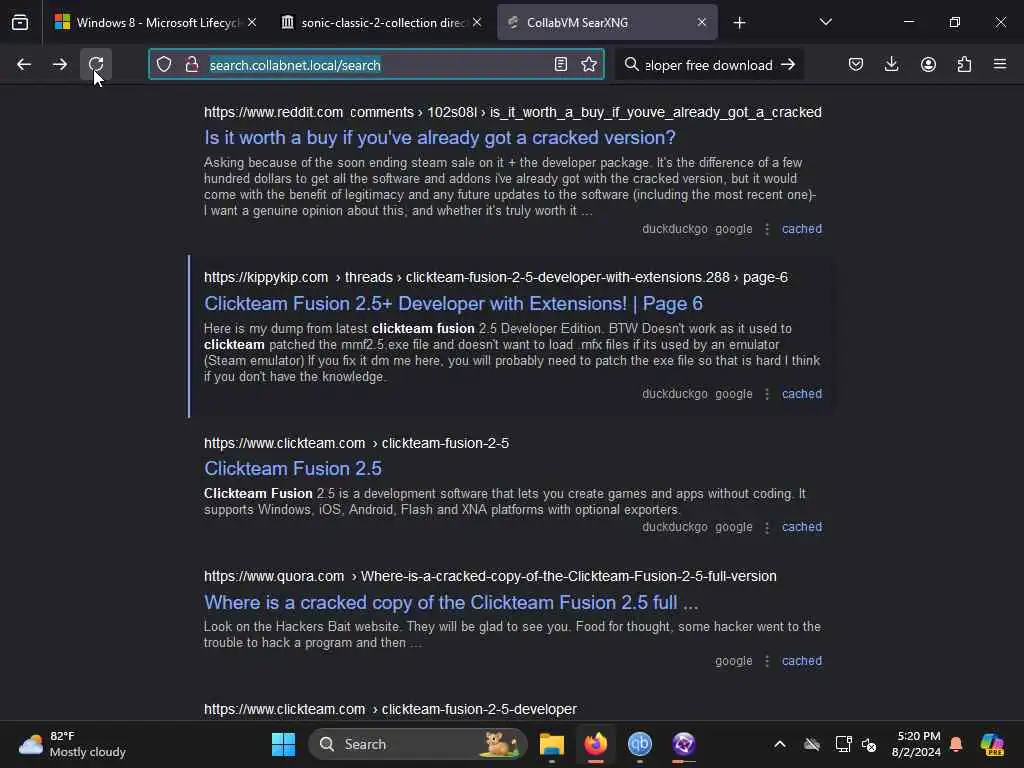Toggle reader view for this page
Image resolution: width=1024 pixels, height=768 pixels.
pos(560,65)
